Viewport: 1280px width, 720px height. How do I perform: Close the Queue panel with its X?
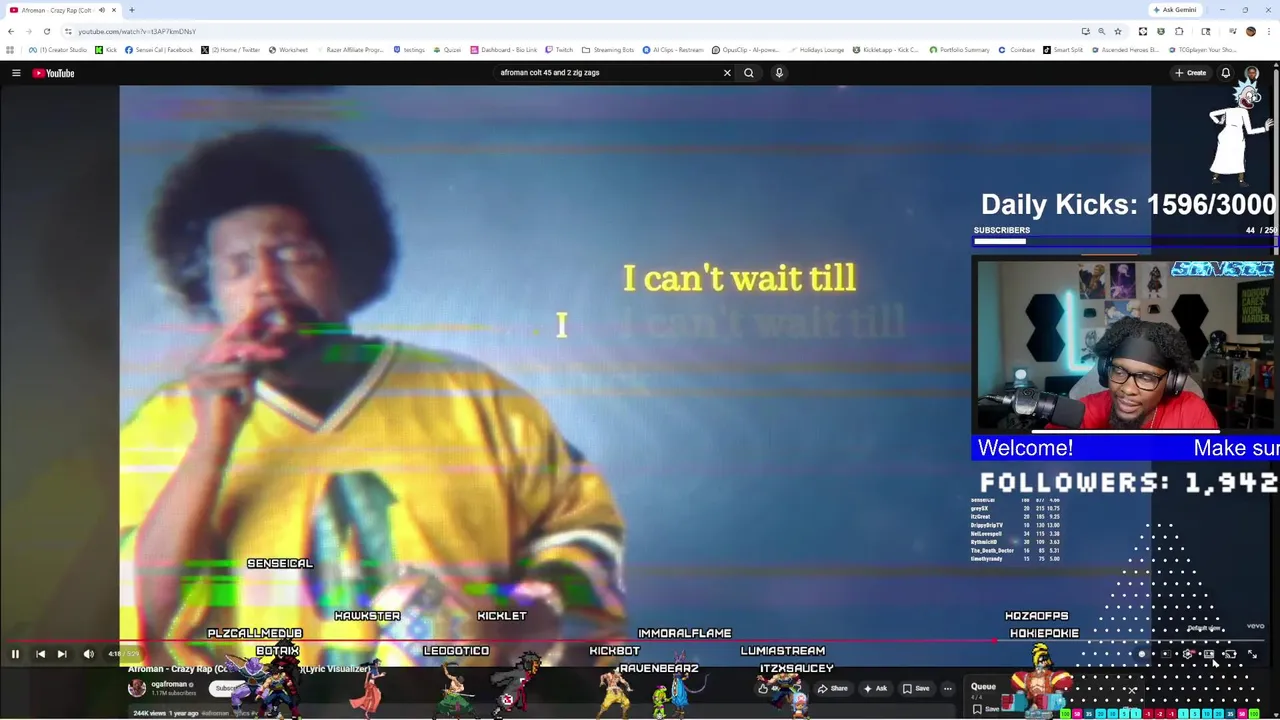click(x=1132, y=691)
